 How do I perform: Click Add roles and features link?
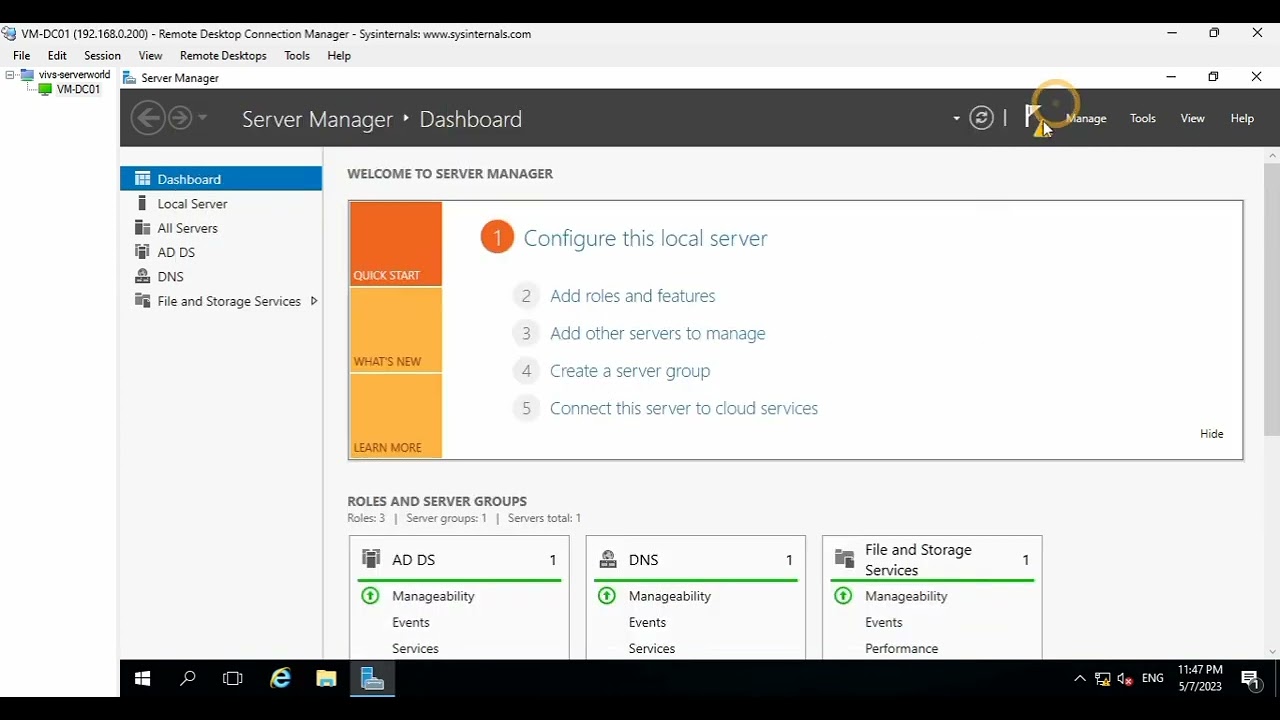click(632, 296)
